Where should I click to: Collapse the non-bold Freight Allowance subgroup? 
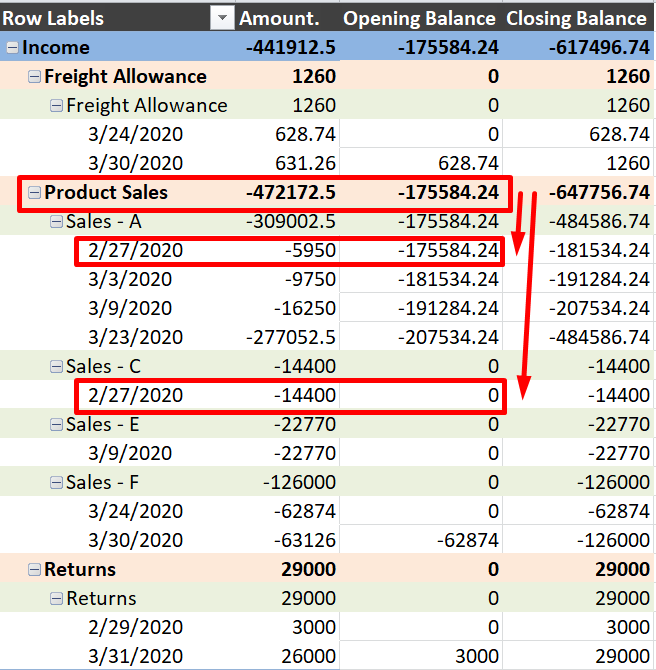pyautogui.click(x=56, y=106)
